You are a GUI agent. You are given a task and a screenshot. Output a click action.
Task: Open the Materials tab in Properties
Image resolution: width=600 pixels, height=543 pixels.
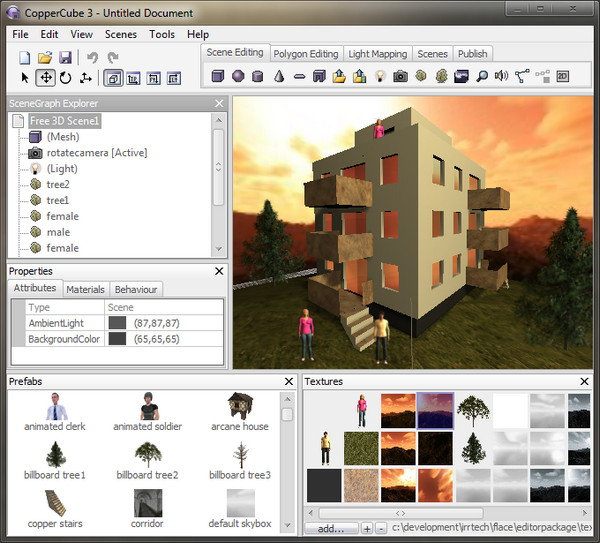click(x=85, y=290)
